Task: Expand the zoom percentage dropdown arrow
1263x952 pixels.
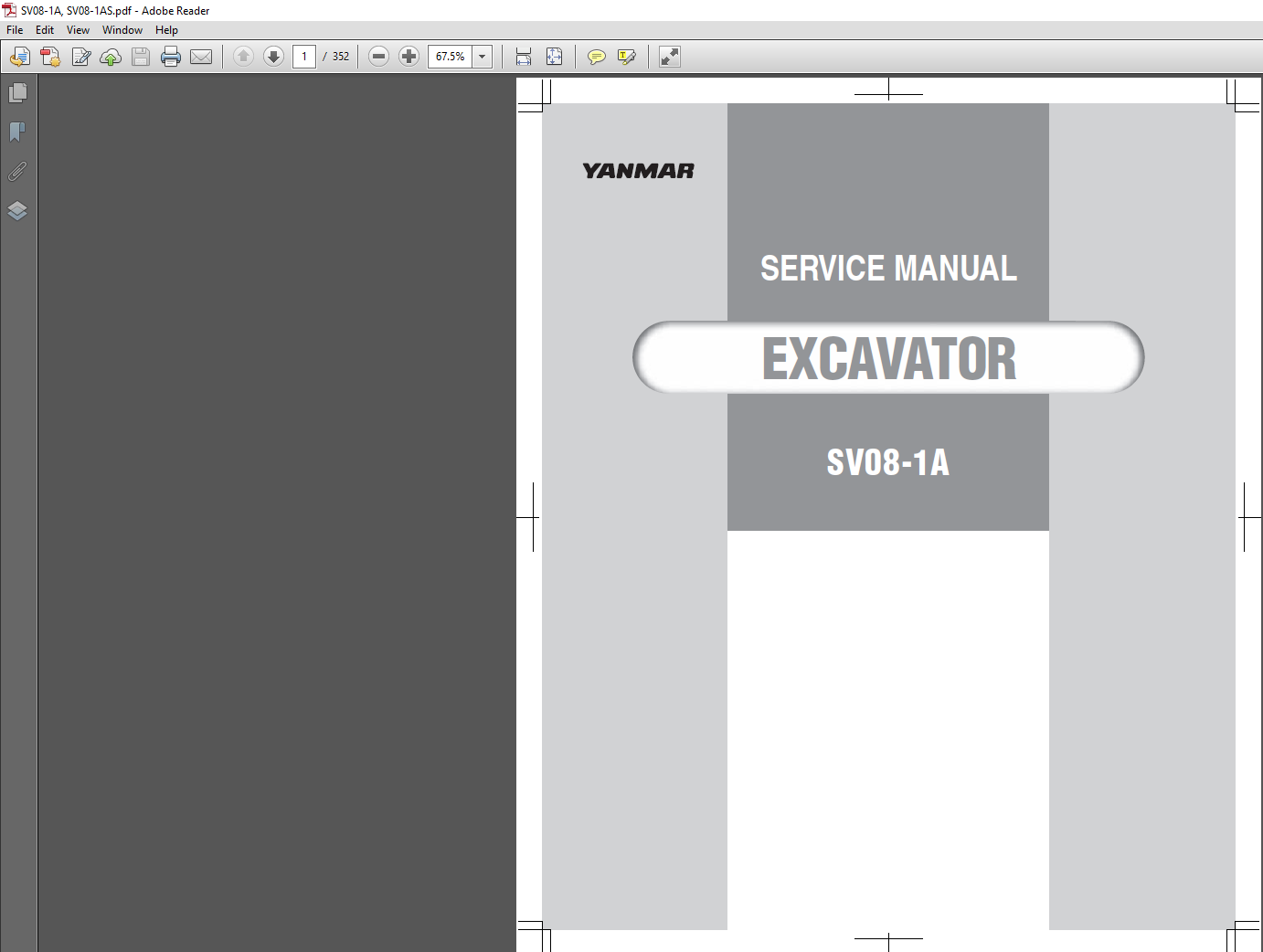Action: coord(483,57)
